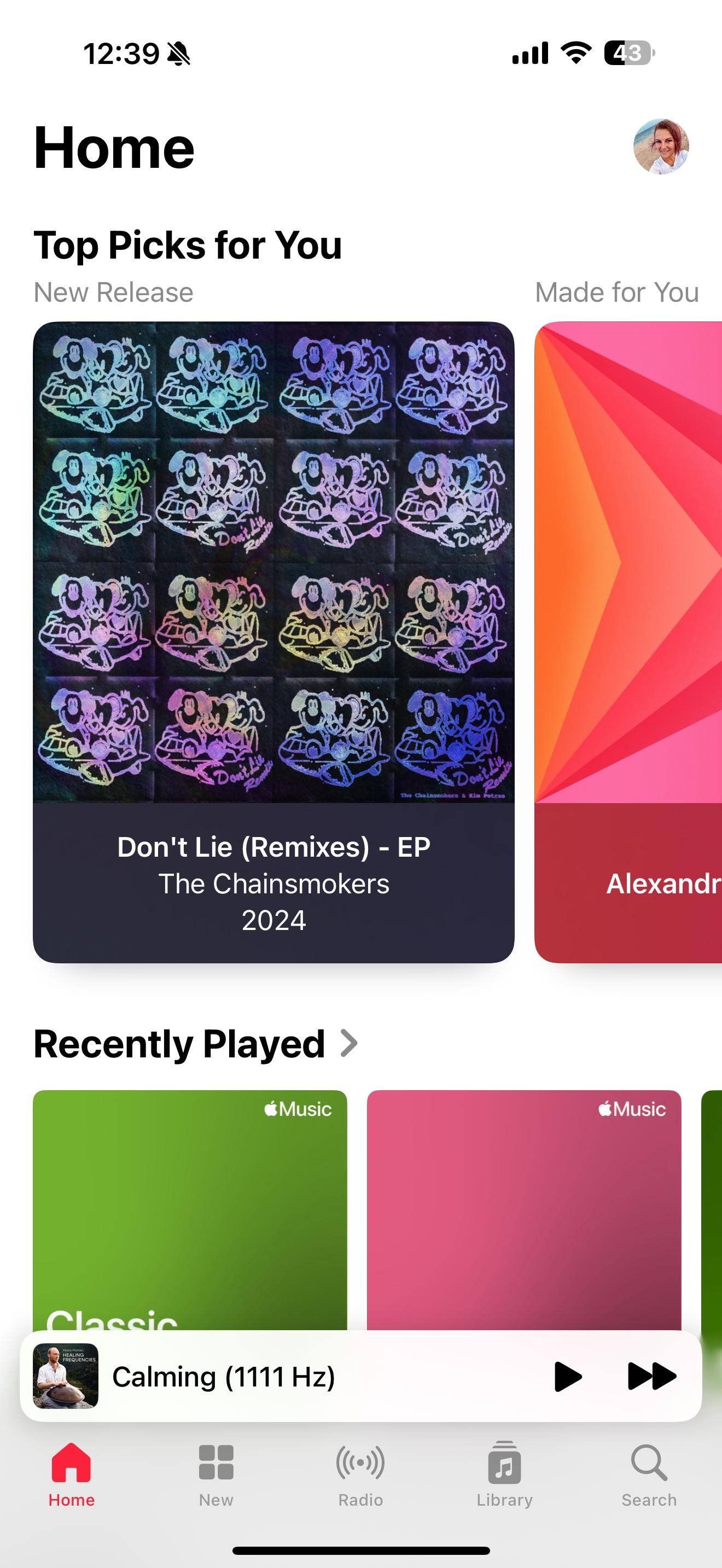Open the Radio tab icon

tap(360, 1462)
